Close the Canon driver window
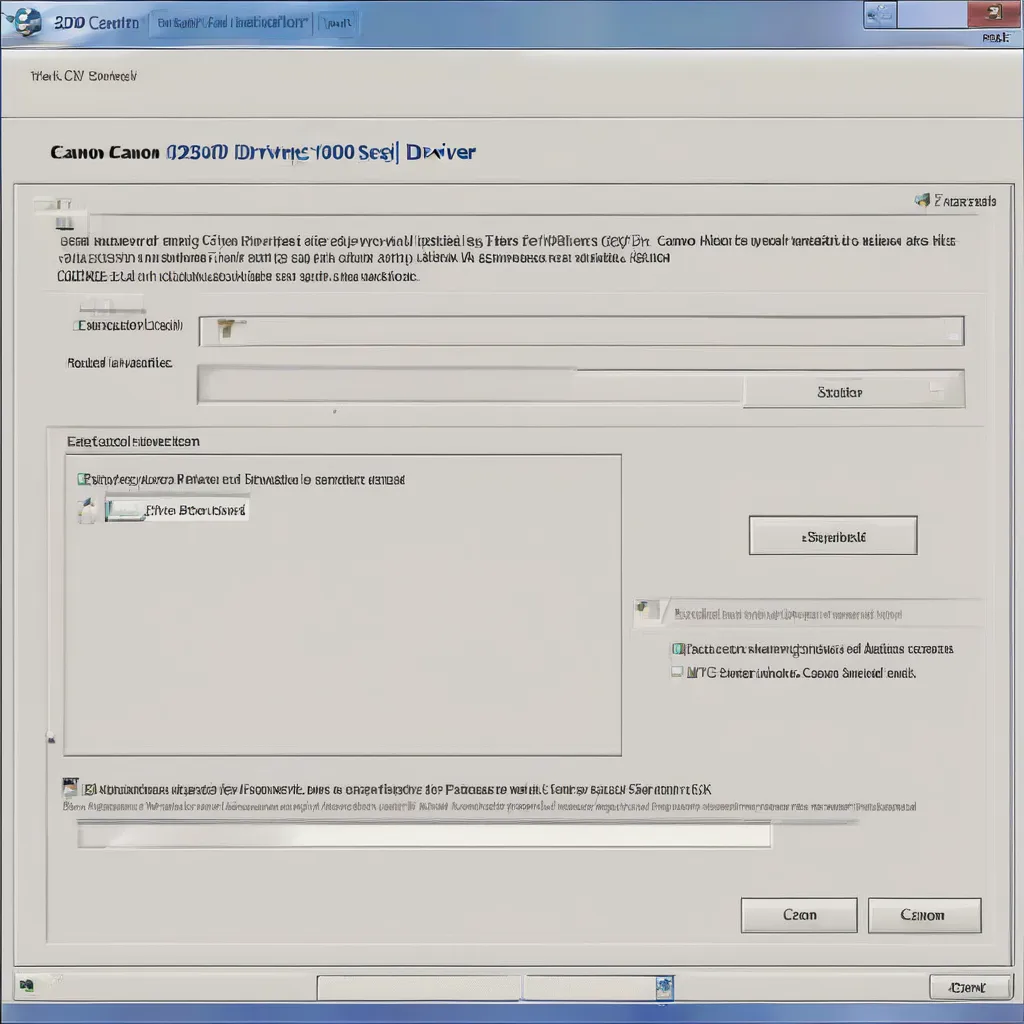1024x1024 pixels. click(x=993, y=14)
